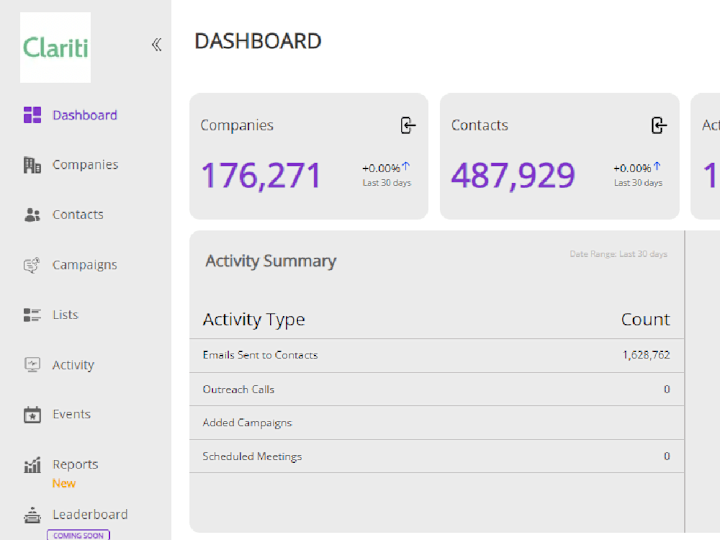Collapse the sidebar with double-chevron icon
The width and height of the screenshot is (720, 540).
157,45
